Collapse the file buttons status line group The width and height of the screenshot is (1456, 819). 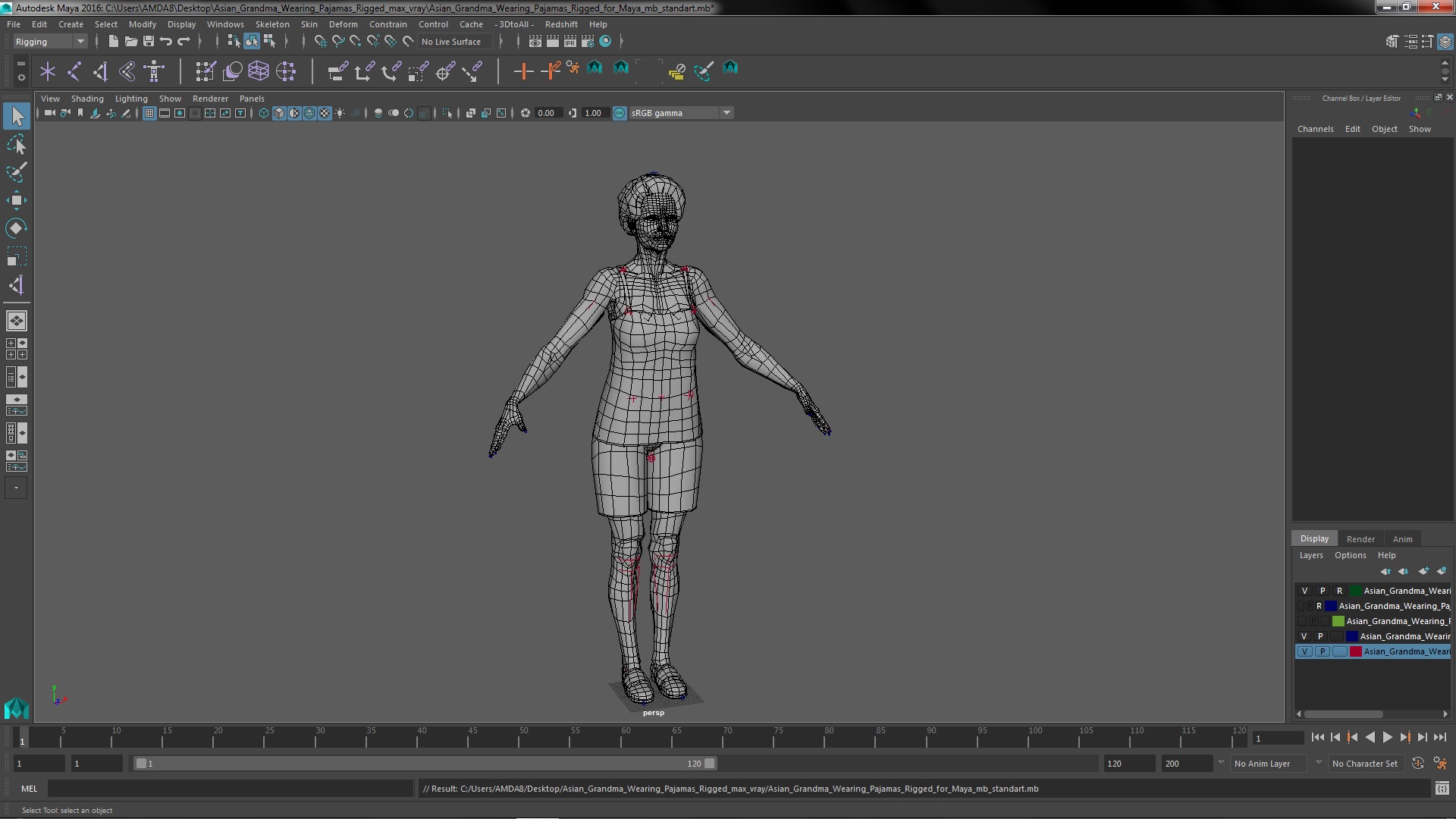97,42
